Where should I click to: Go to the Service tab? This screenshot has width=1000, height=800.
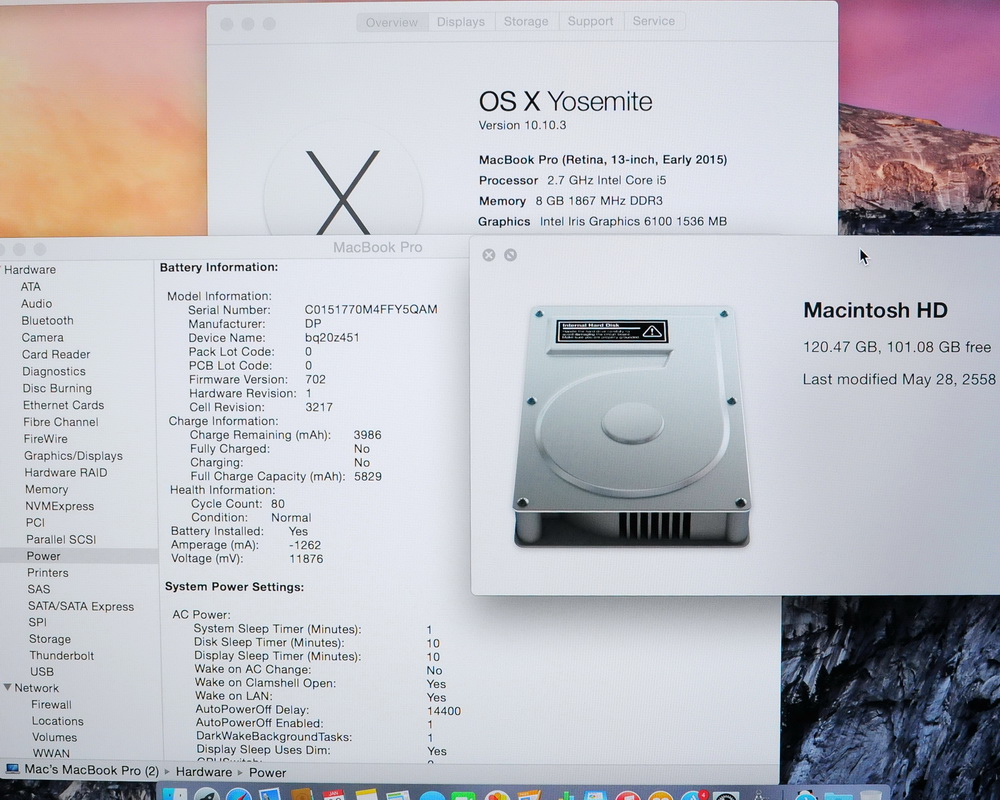click(x=653, y=22)
